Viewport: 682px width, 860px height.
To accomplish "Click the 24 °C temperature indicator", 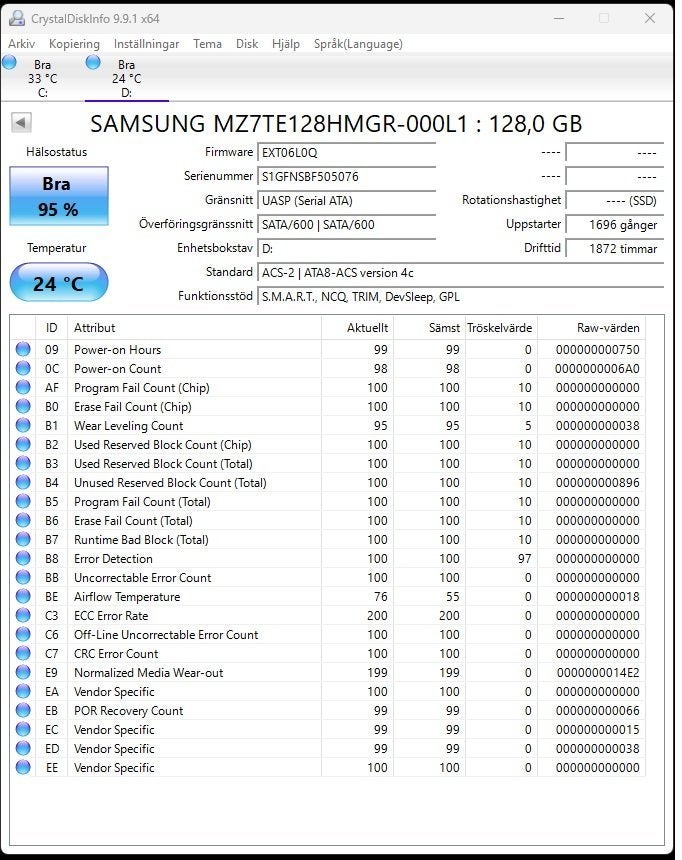I will [59, 283].
